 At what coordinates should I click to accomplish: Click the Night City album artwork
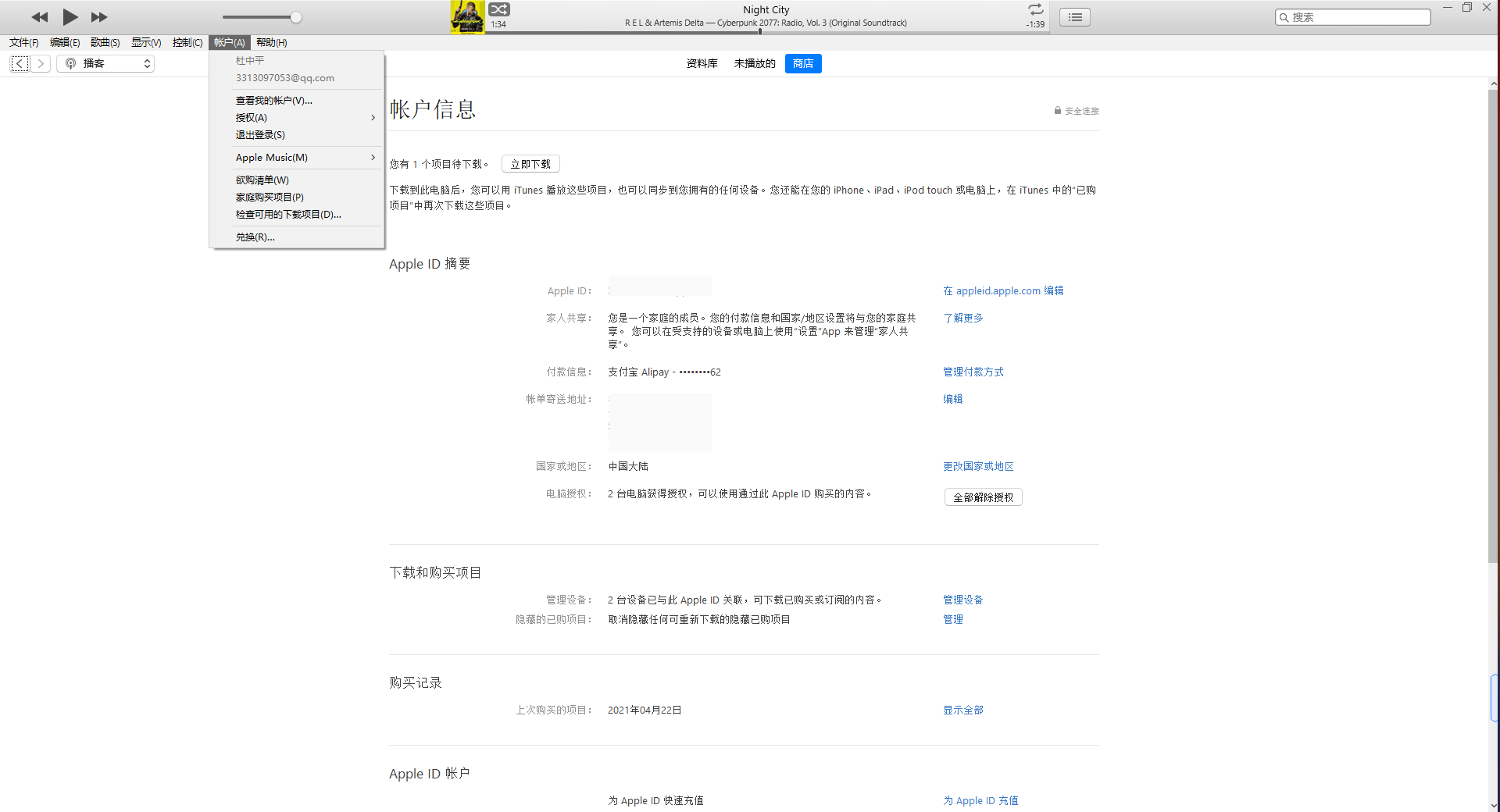pyautogui.click(x=467, y=17)
